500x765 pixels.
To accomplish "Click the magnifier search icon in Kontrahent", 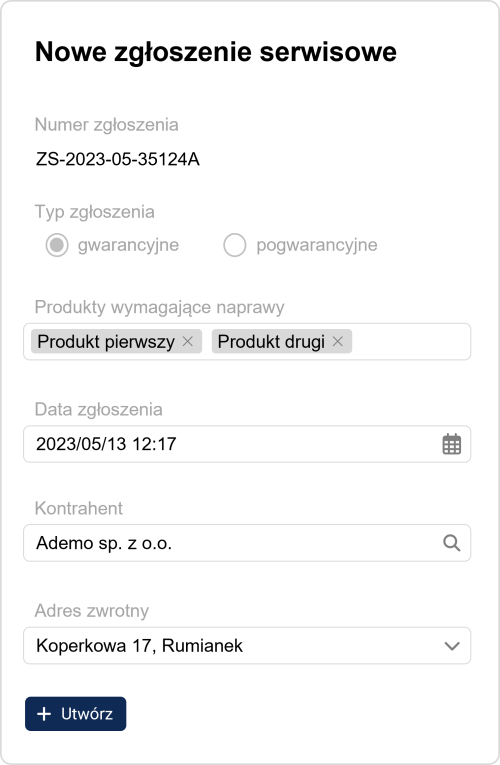I will tap(452, 543).
